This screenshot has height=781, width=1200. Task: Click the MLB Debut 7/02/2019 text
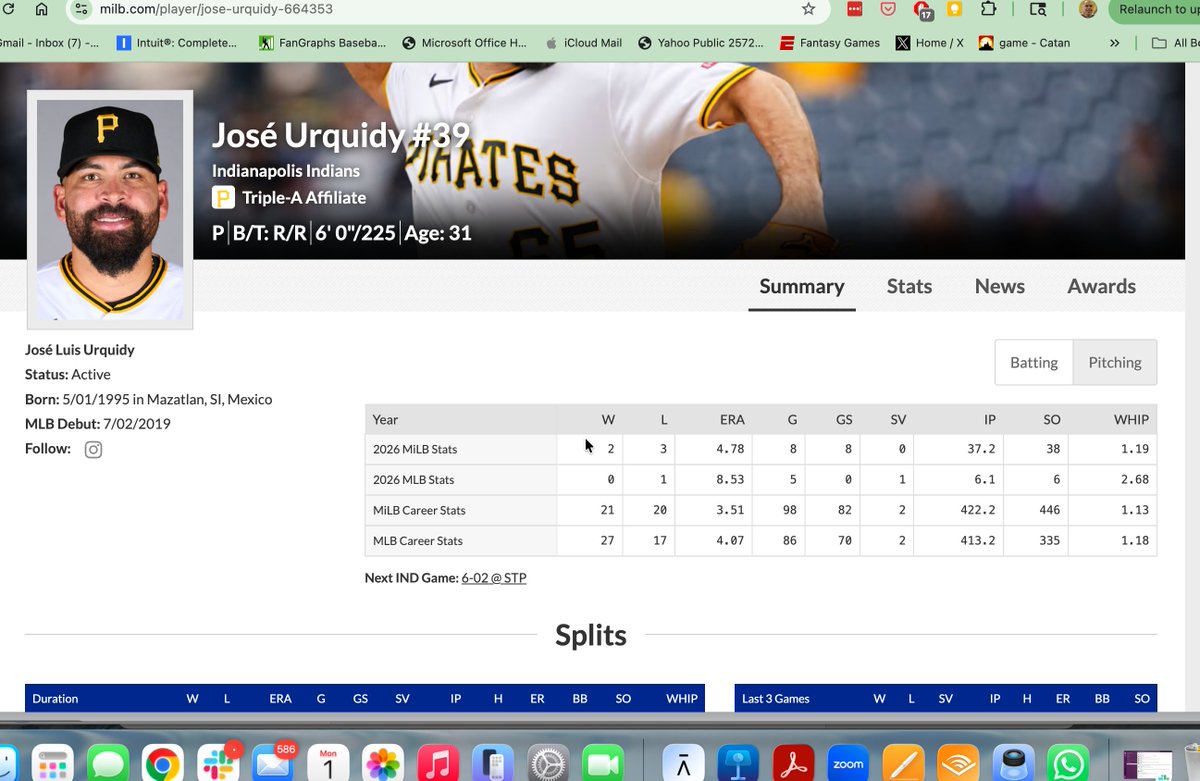[98, 424]
